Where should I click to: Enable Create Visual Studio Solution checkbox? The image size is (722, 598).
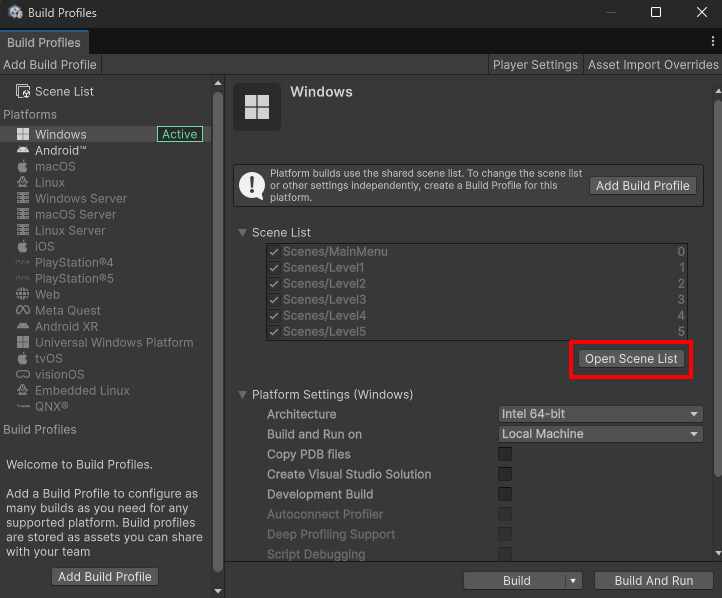[505, 474]
